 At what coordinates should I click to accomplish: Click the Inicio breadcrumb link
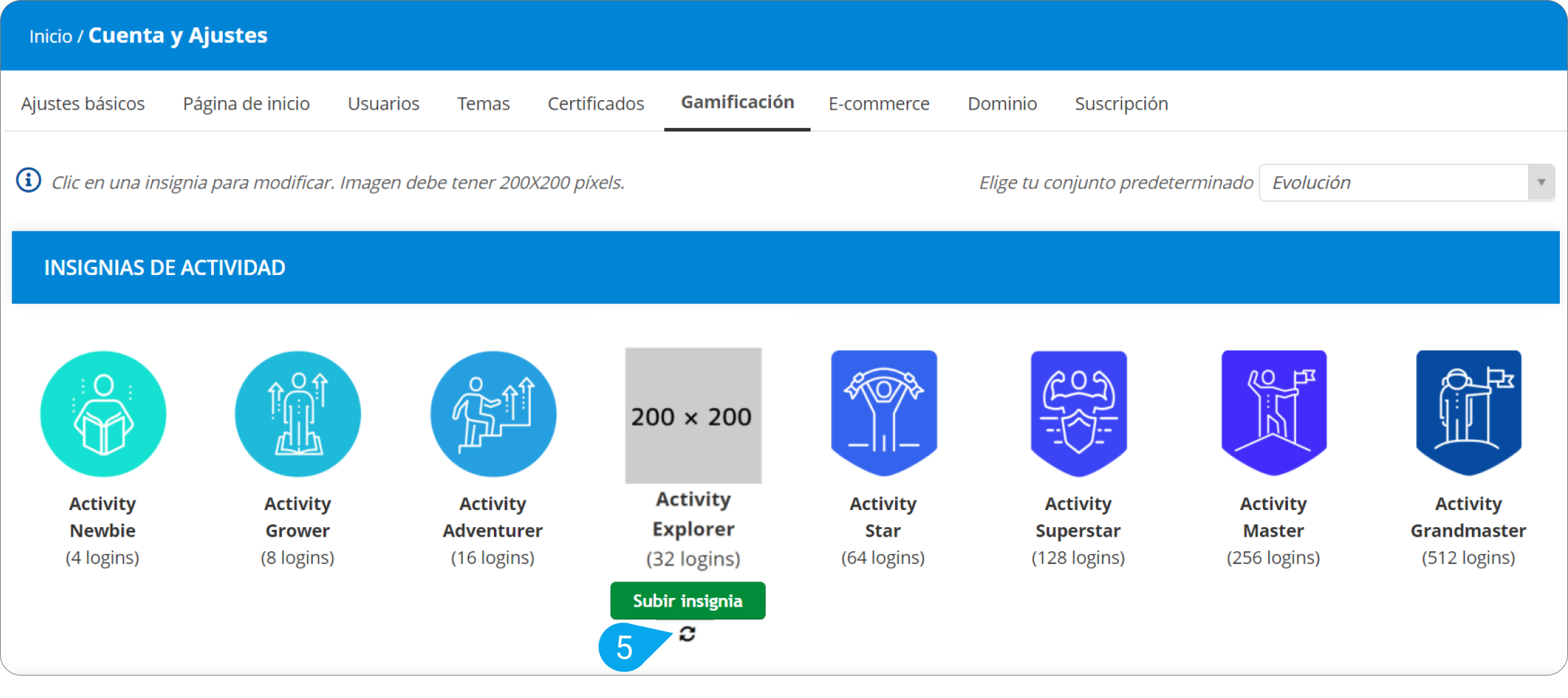pyautogui.click(x=50, y=36)
